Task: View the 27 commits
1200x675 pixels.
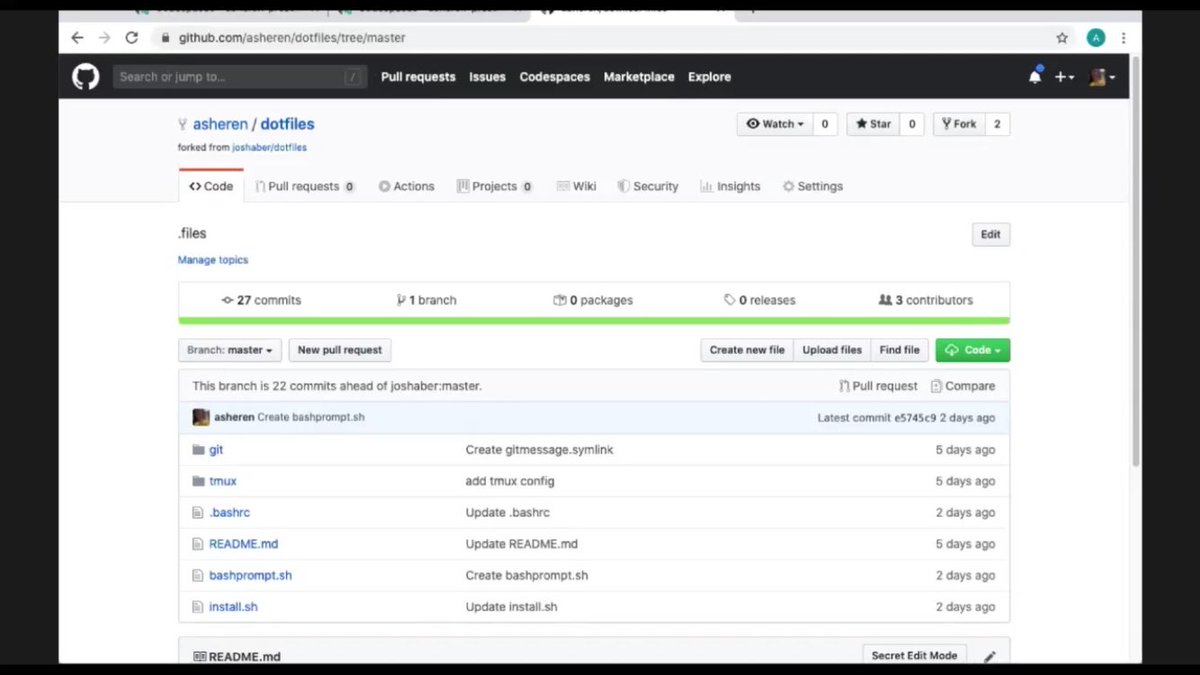Action: pos(261,300)
